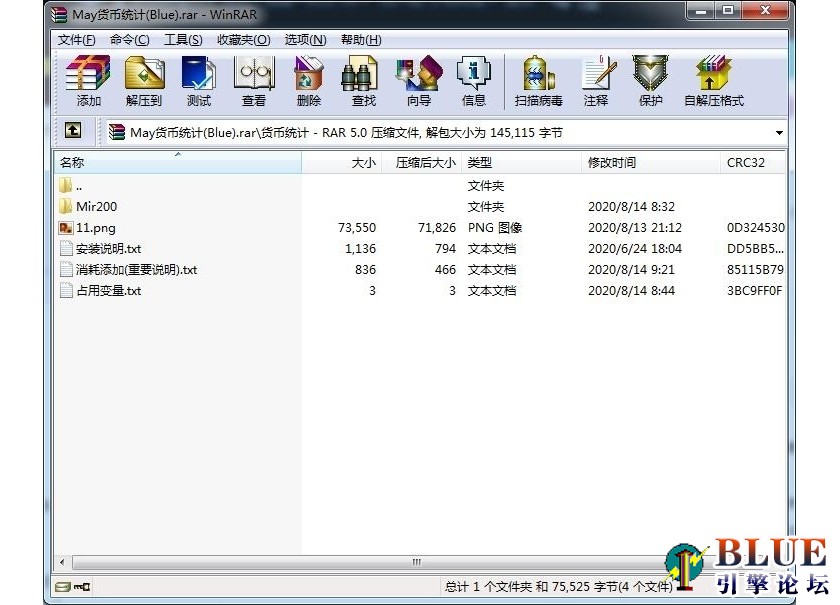Open the 文件(F) menu
This screenshot has height=605, width=840.
[77, 40]
